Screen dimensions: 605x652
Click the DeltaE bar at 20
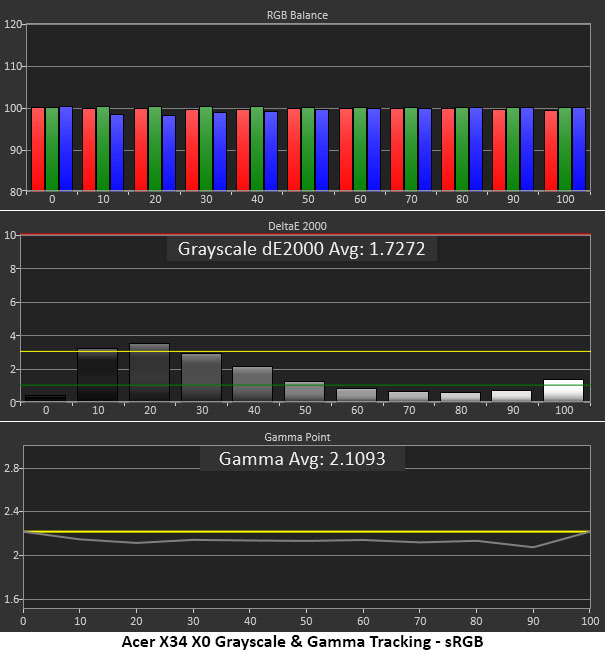click(x=150, y=372)
